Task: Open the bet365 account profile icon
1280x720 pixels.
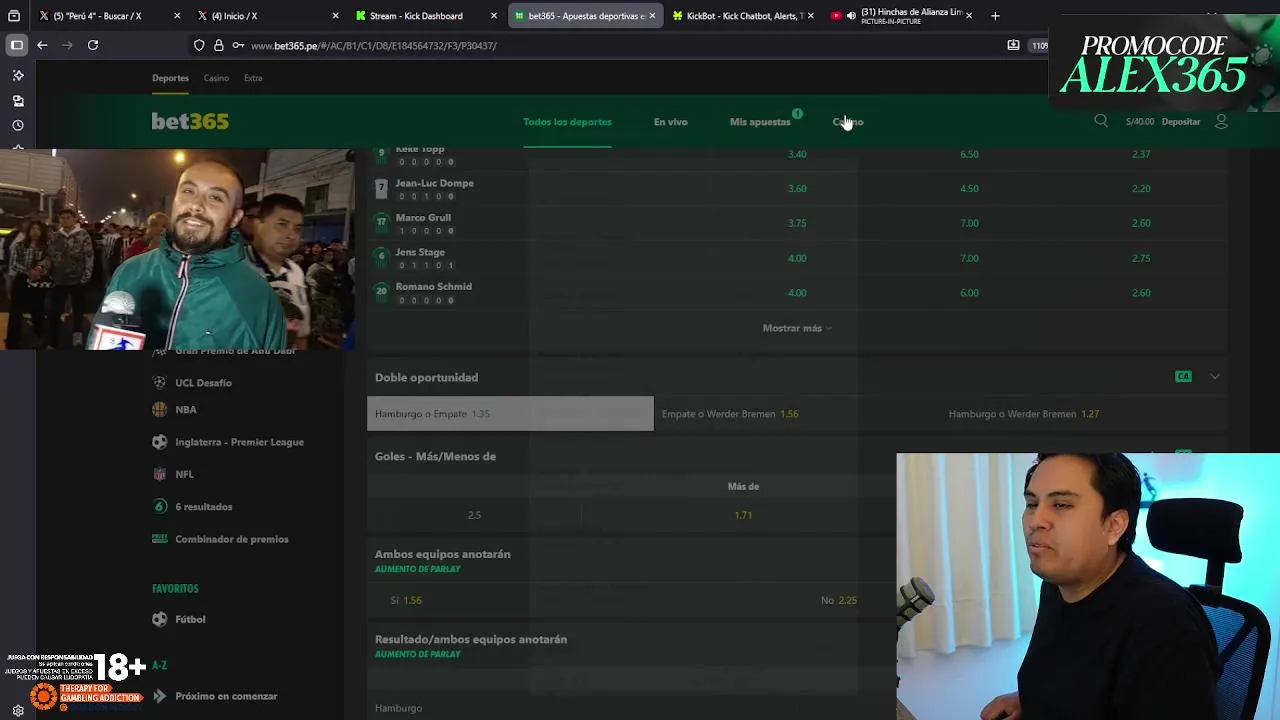Action: pos(1221,121)
